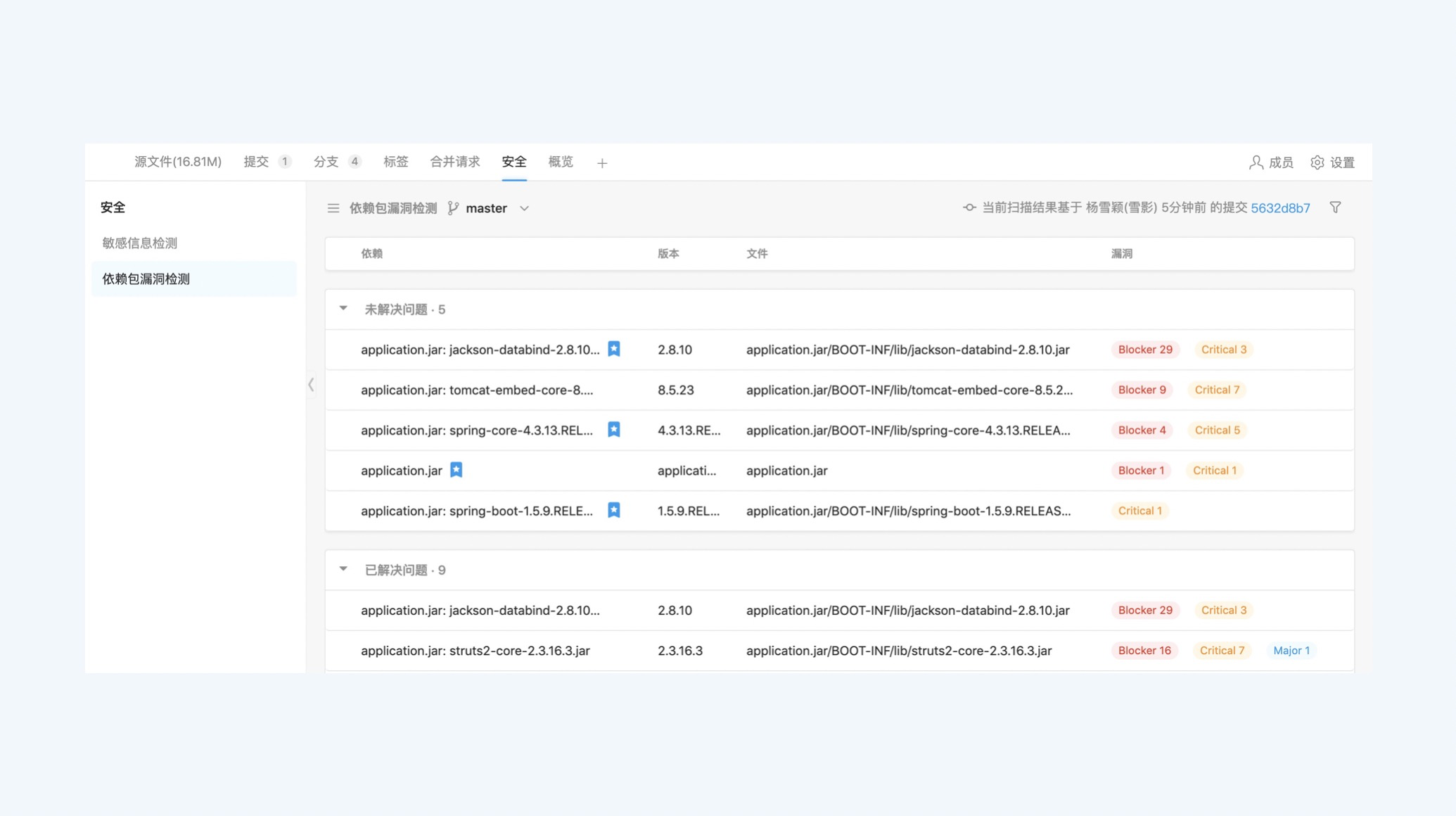Screen dimensions: 1456x816
Task: Click Critical 7 badge on tomcat row
Action: tap(1217, 390)
